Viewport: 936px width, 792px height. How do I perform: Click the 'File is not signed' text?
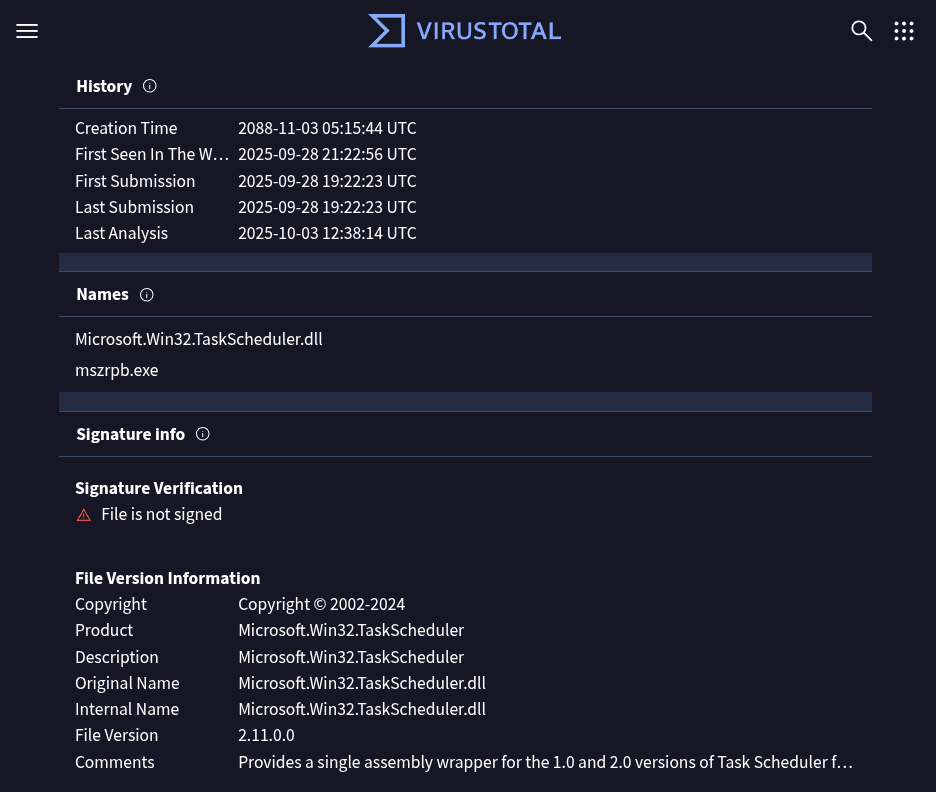[x=161, y=514]
